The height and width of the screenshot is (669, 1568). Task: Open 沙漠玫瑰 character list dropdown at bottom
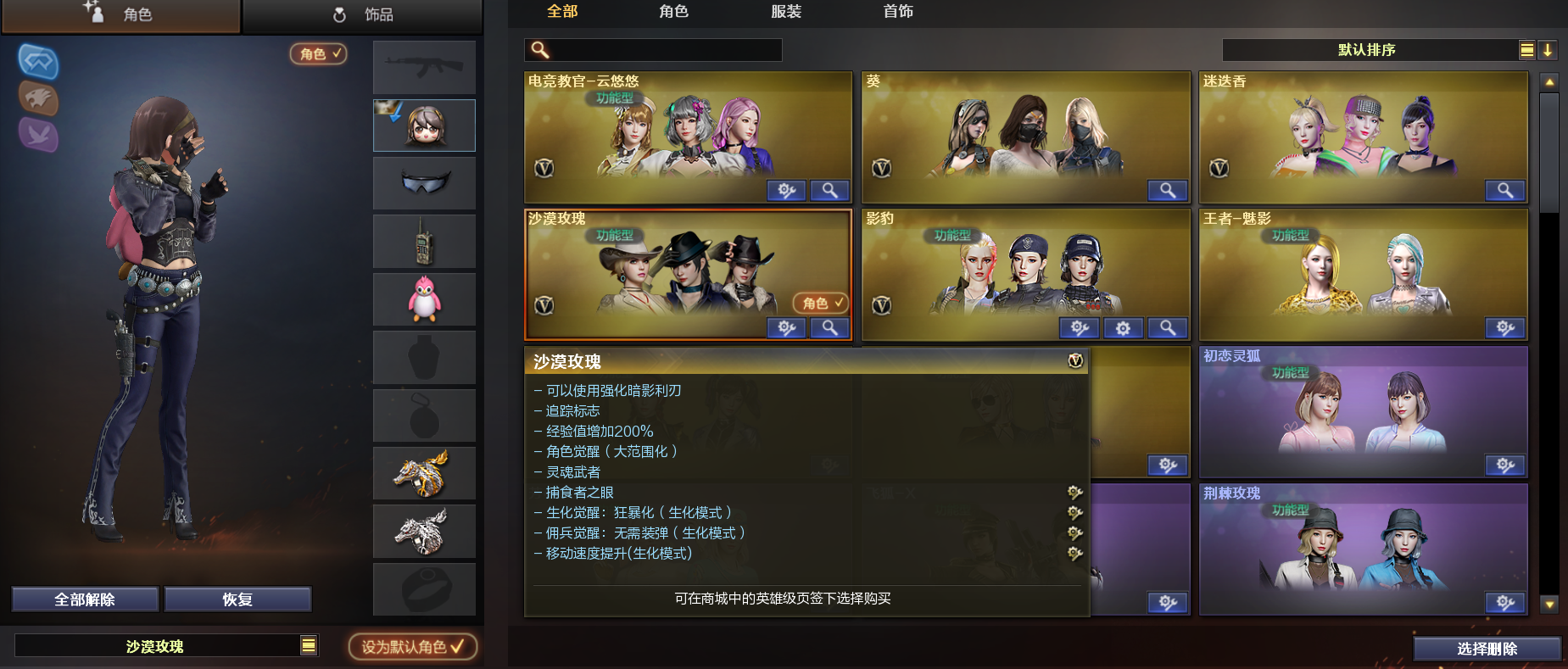[x=309, y=646]
